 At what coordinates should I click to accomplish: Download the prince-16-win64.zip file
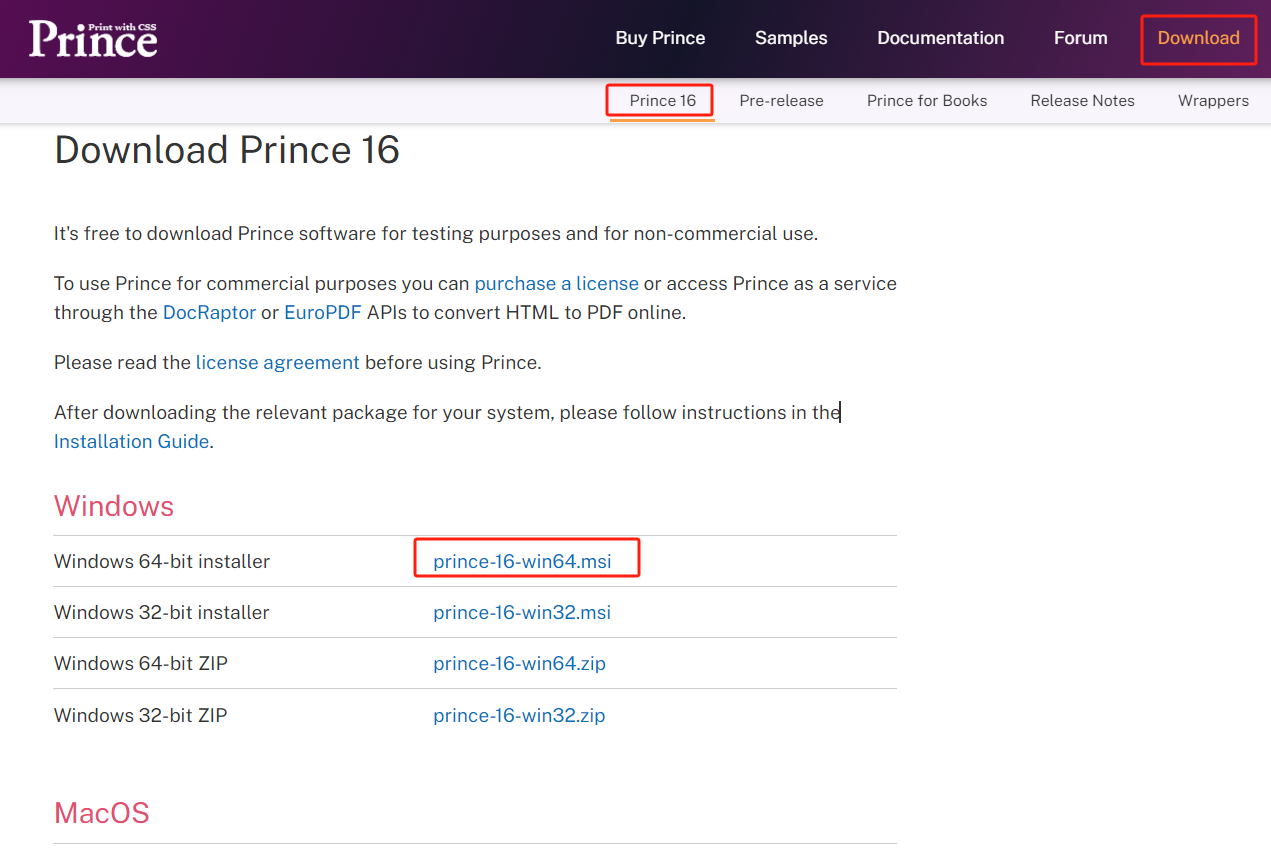tap(519, 663)
